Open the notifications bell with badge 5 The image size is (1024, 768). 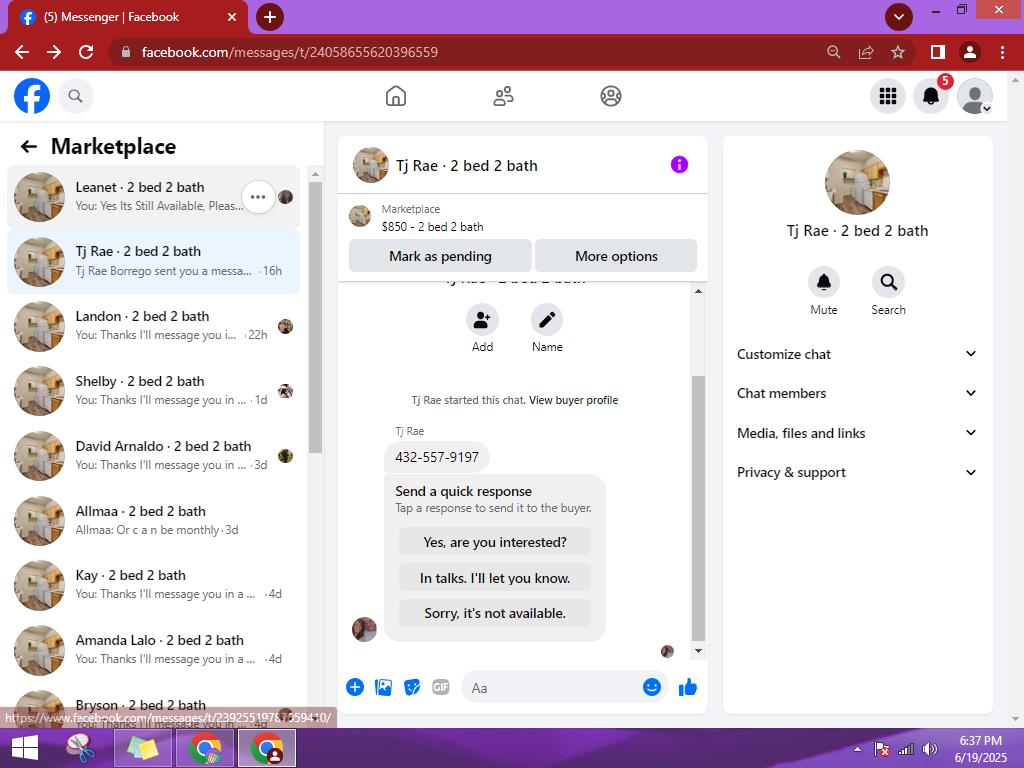pos(931,96)
